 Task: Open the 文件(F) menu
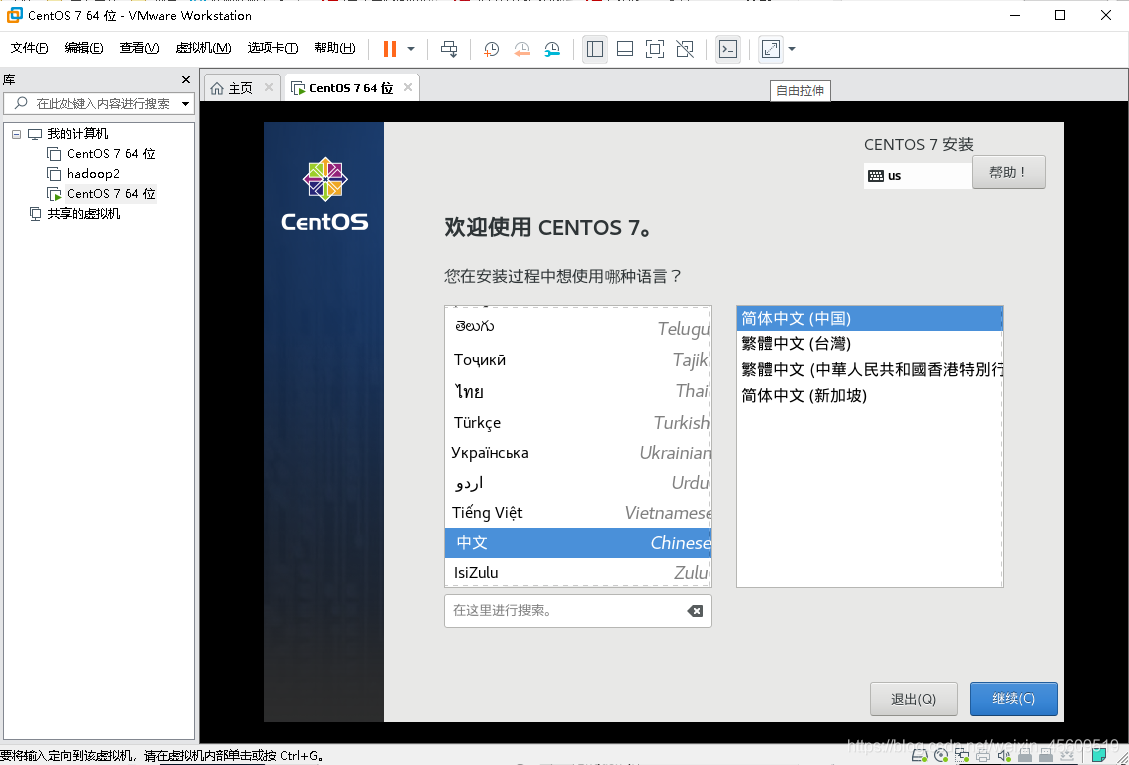click(x=30, y=48)
